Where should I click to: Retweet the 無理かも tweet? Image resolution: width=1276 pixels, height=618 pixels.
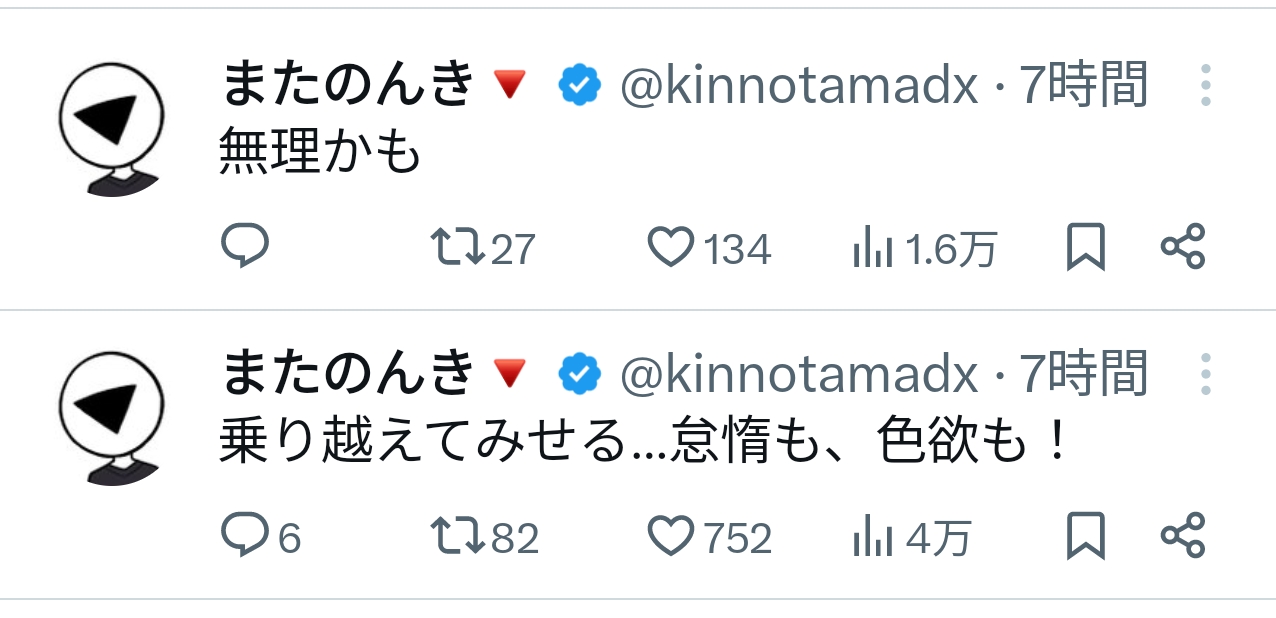[x=458, y=247]
